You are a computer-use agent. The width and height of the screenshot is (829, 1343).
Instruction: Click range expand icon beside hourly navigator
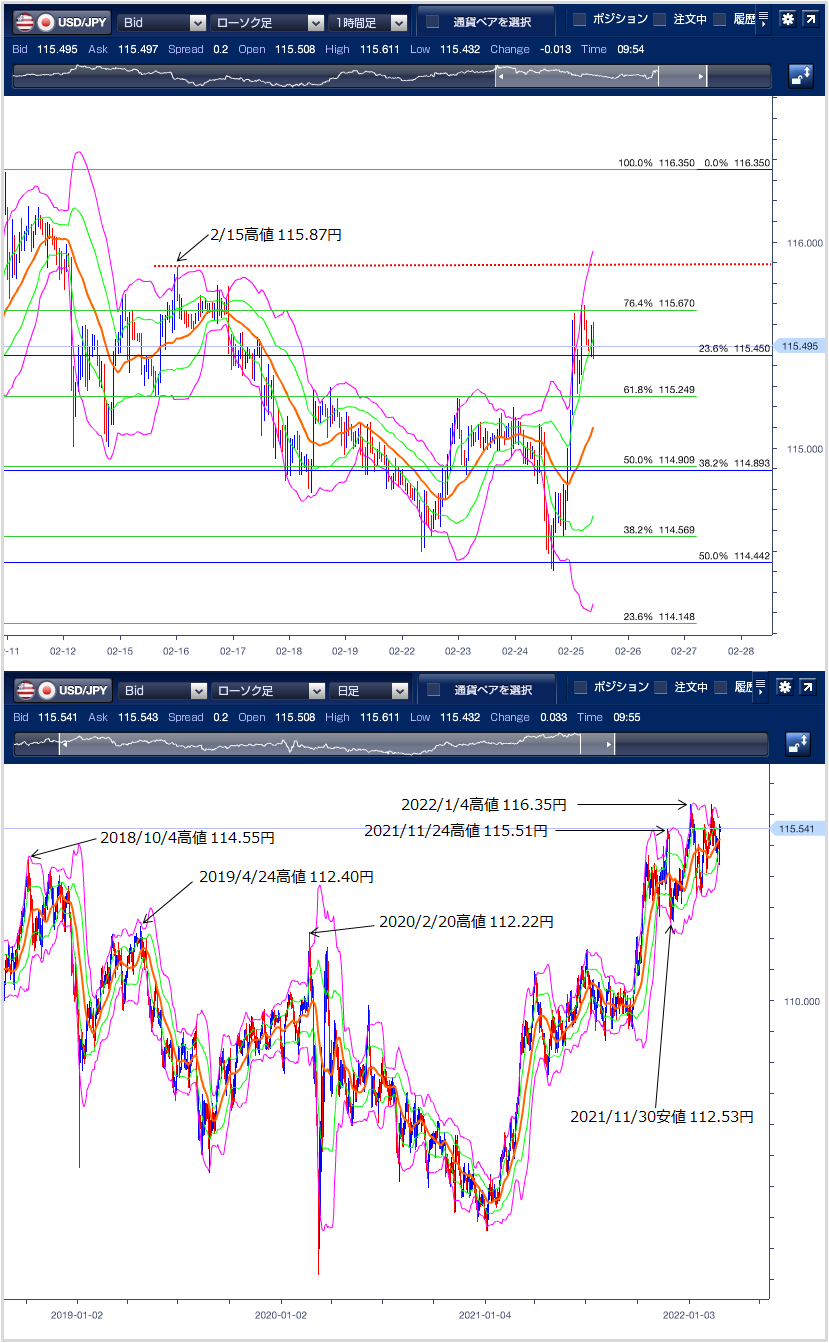[800, 75]
